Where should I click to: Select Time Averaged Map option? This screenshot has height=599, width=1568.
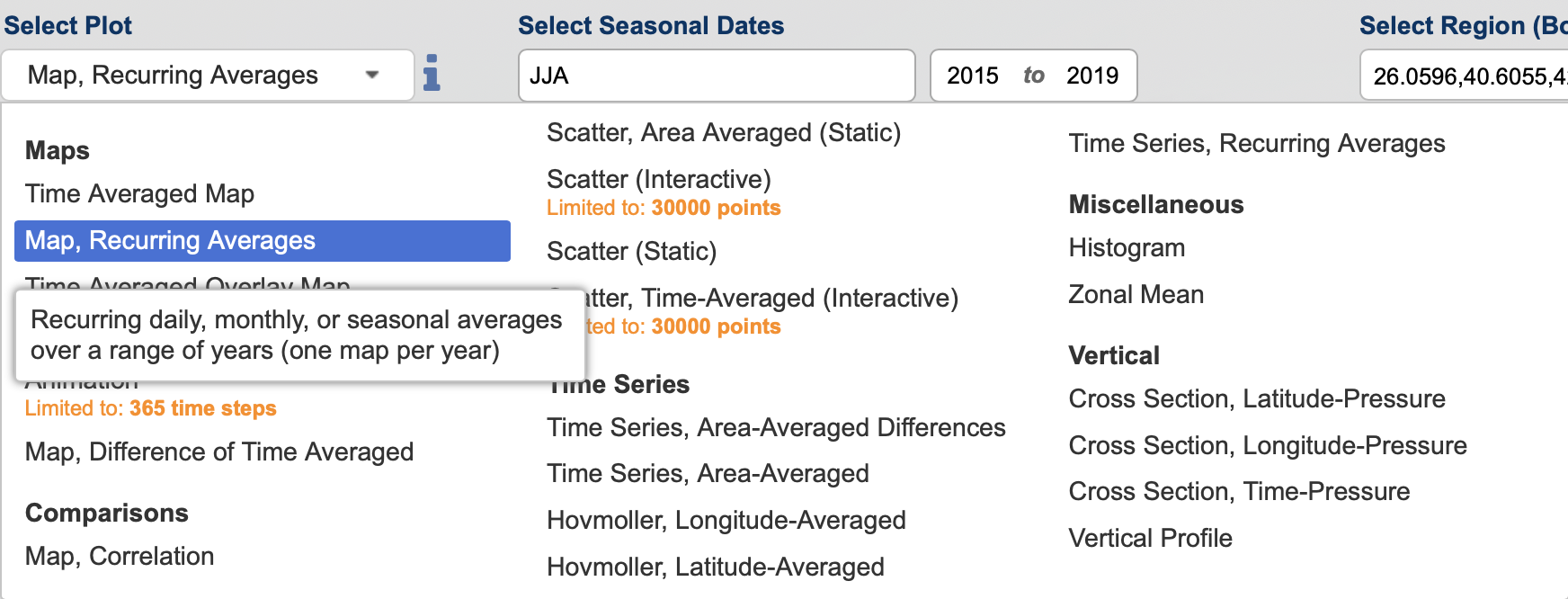(x=139, y=193)
